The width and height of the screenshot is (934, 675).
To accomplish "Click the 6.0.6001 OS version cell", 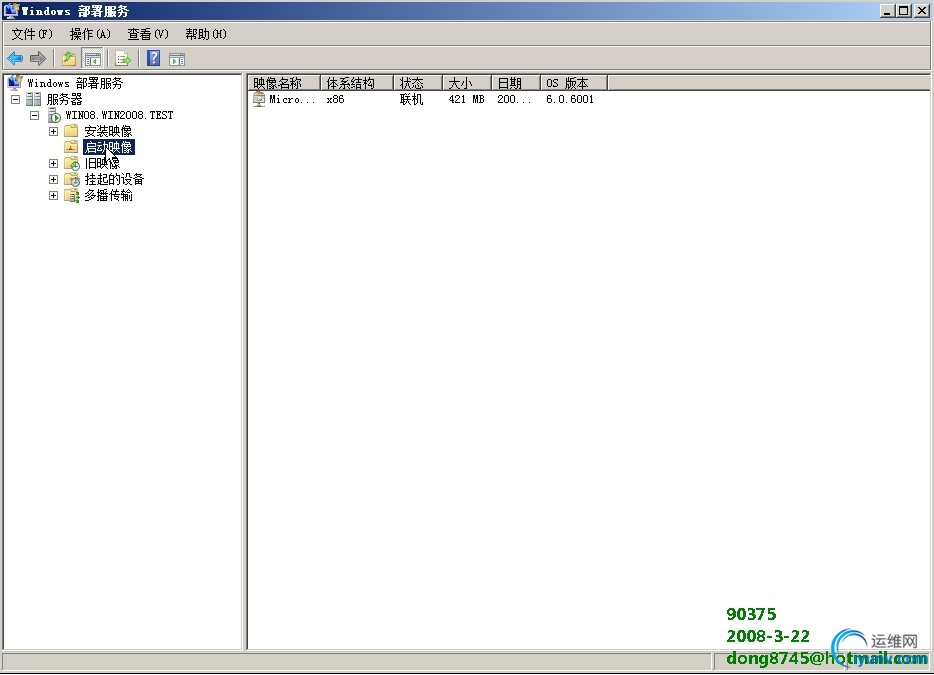I will [570, 99].
